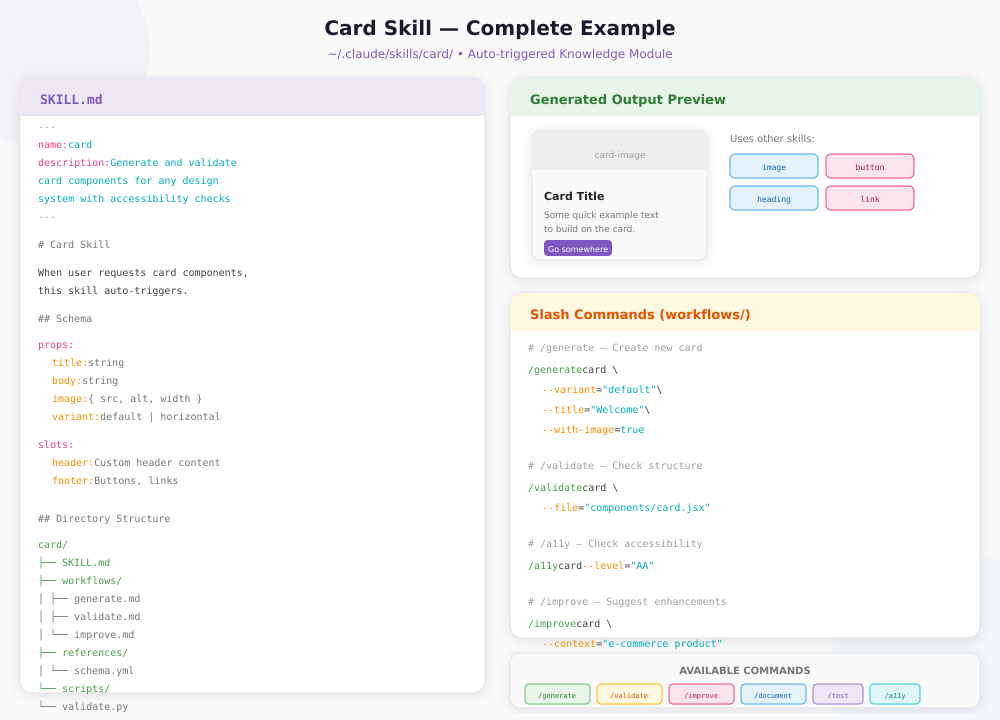
Task: Select the "/generate" command pill
Action: 557,693
